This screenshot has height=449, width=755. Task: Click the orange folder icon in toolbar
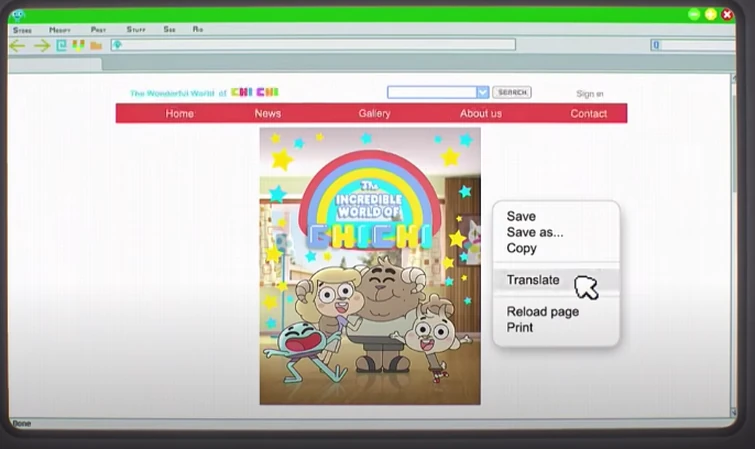pos(96,46)
